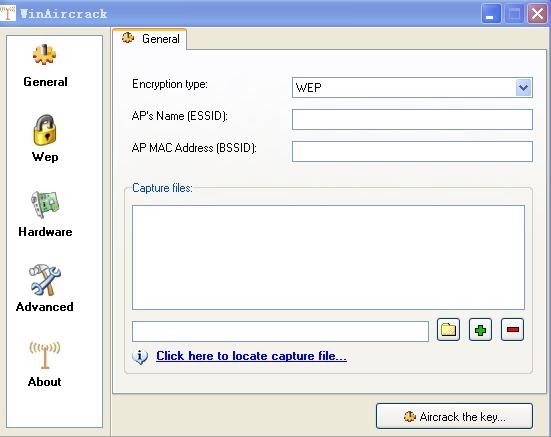The width and height of the screenshot is (551, 437).
Task: Click the AP's Name (ESSID) field
Action: tap(412, 119)
